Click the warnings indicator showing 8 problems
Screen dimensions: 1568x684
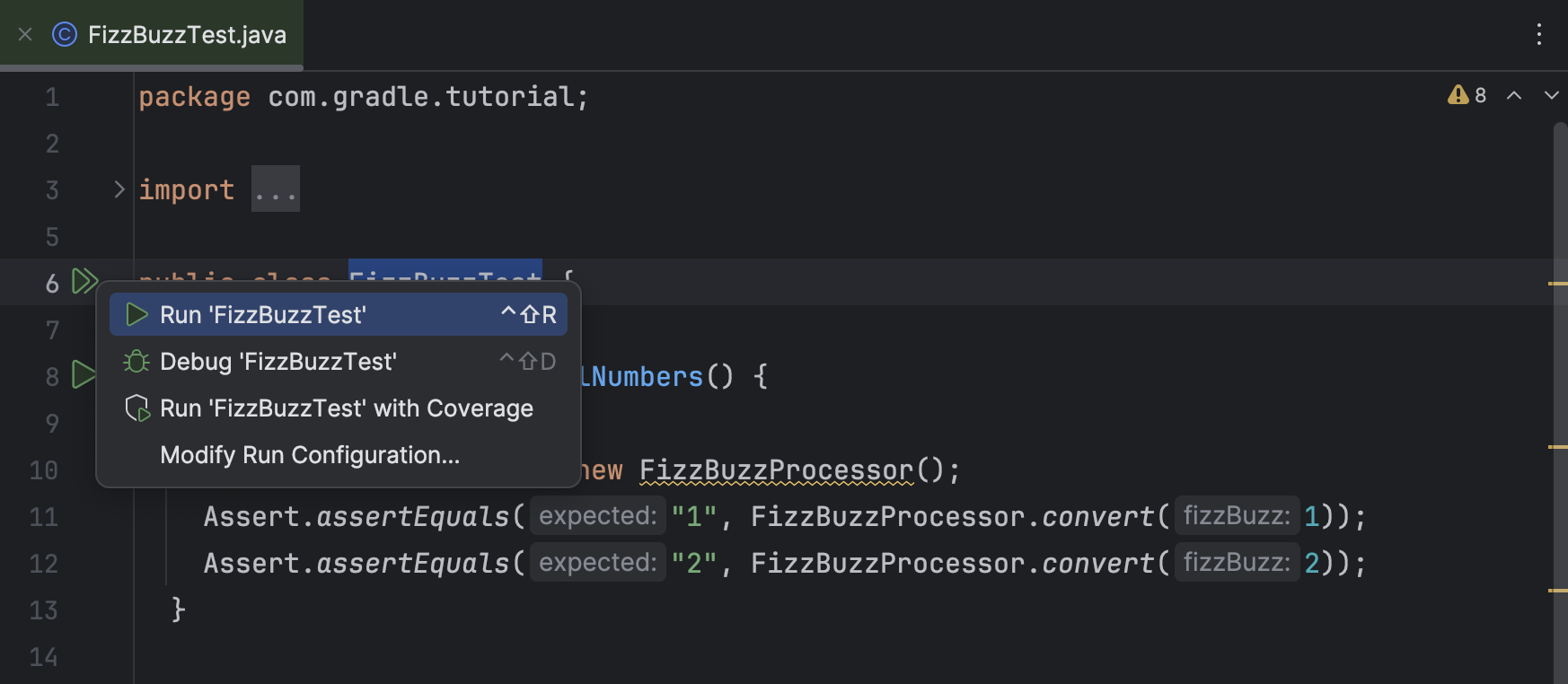click(1467, 95)
